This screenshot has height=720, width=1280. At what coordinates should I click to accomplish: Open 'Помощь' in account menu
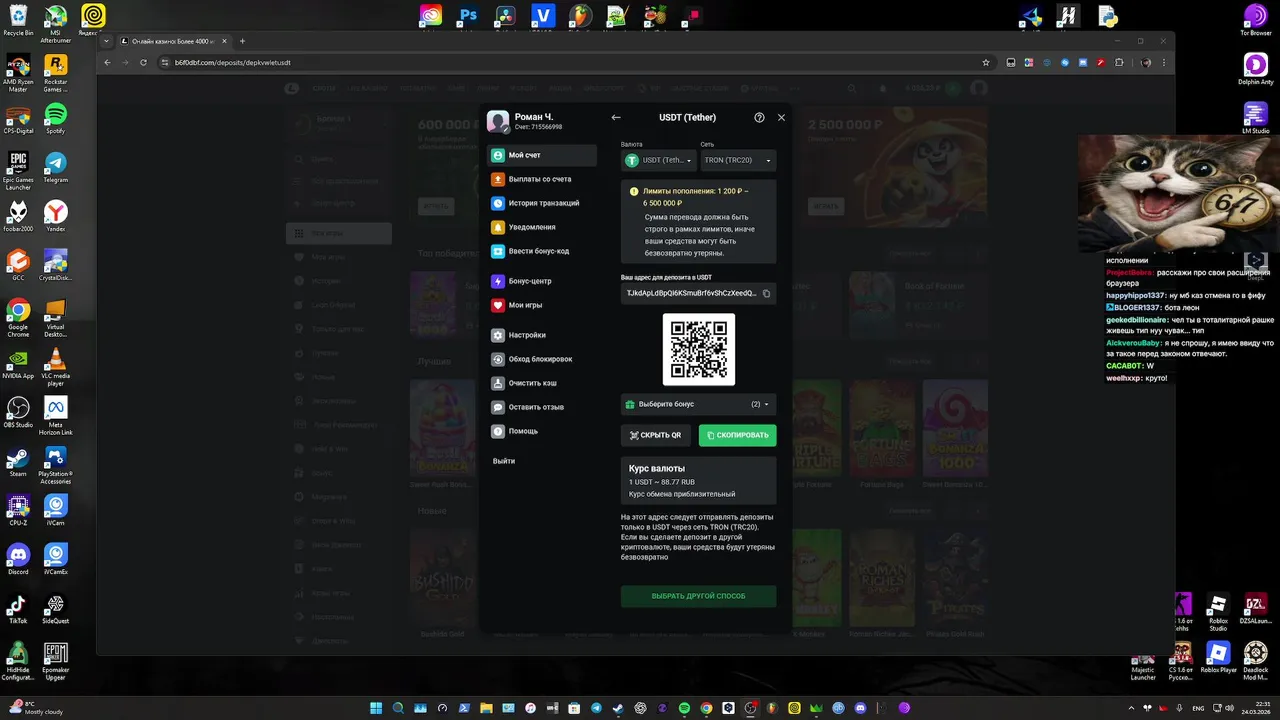[x=541, y=431]
